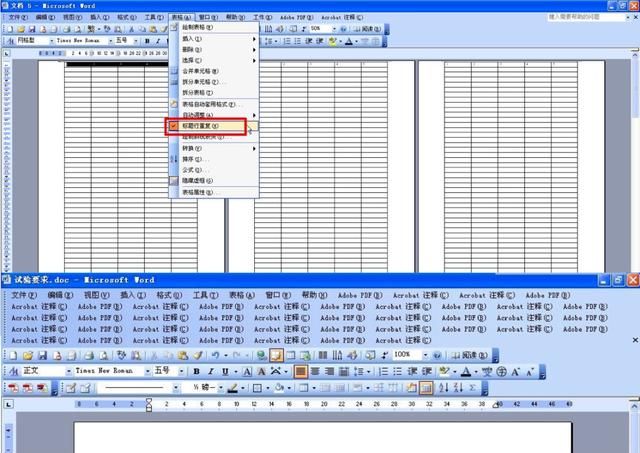Image resolution: width=640 pixels, height=453 pixels.
Task: Open 视图 menu in the 试验要求.doc window
Action: point(97,295)
